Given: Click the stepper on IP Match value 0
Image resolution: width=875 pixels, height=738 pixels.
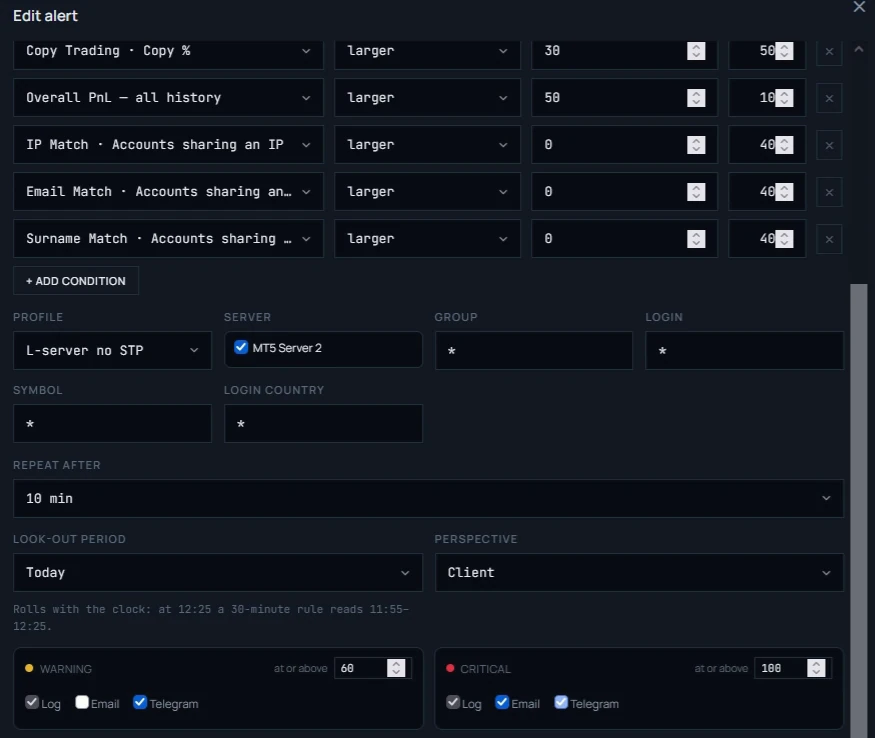Looking at the screenshot, I should (x=696, y=145).
